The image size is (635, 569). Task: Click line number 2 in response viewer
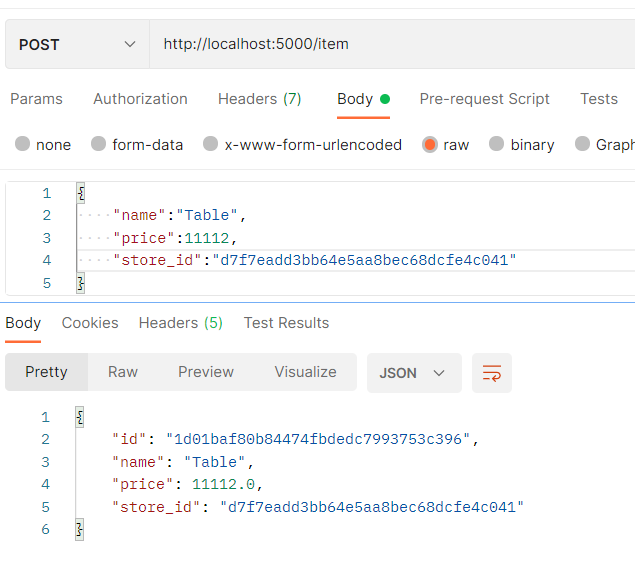point(45,439)
